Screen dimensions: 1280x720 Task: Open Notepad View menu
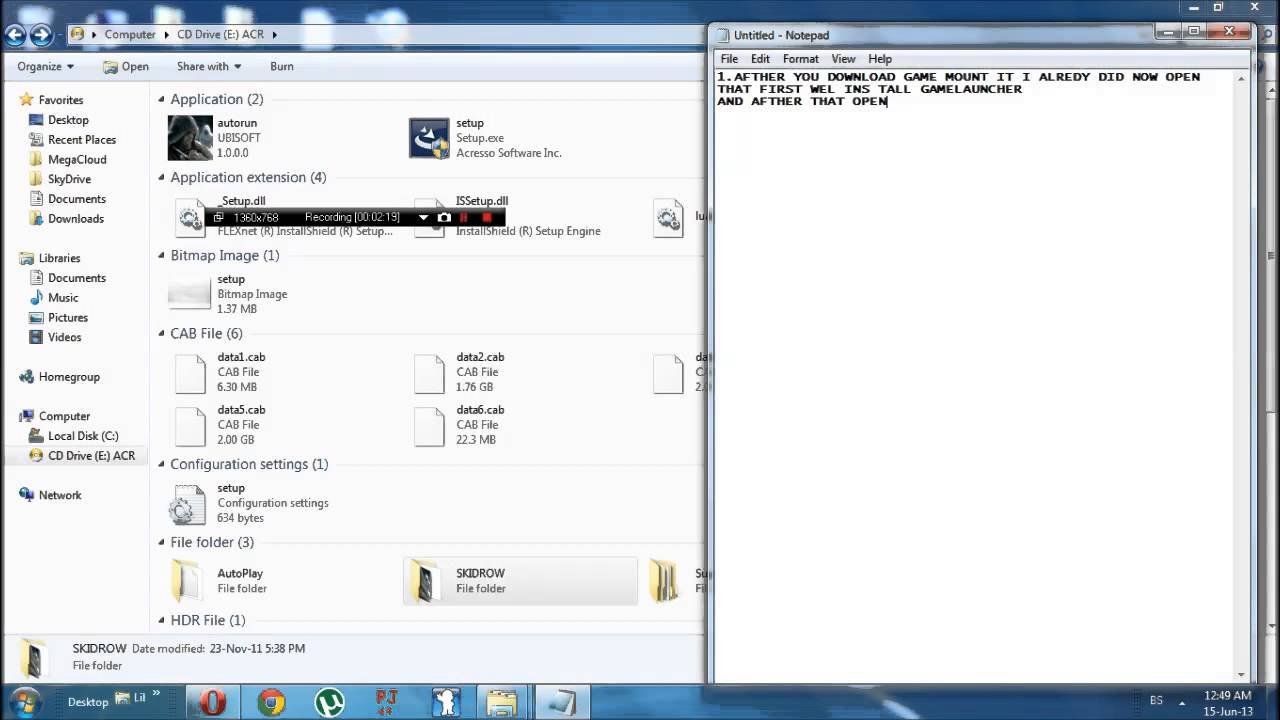843,59
